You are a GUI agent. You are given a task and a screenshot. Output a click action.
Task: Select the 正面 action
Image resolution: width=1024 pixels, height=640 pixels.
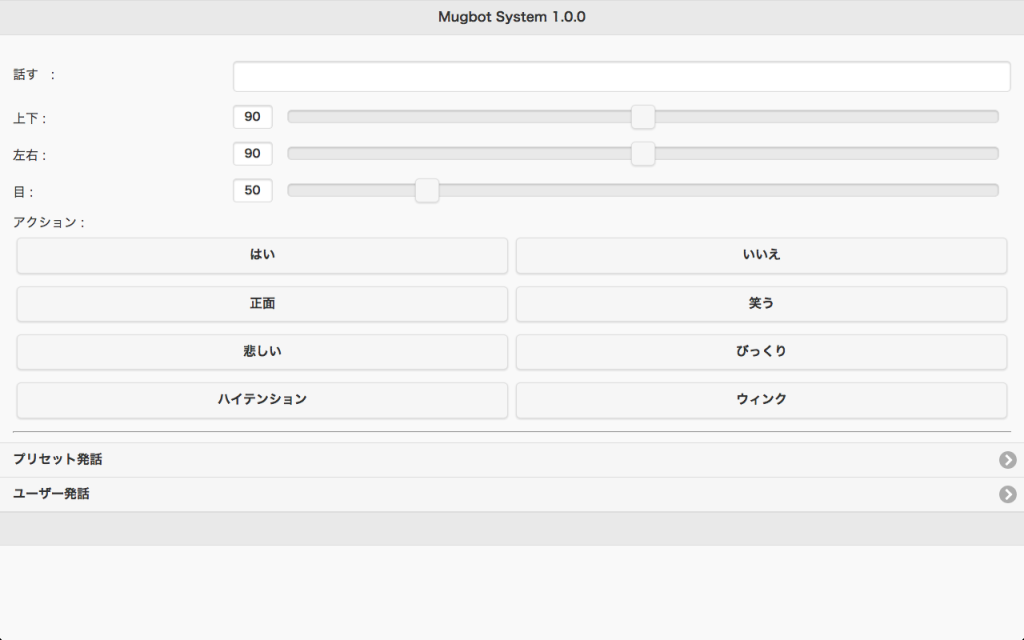pyautogui.click(x=261, y=304)
